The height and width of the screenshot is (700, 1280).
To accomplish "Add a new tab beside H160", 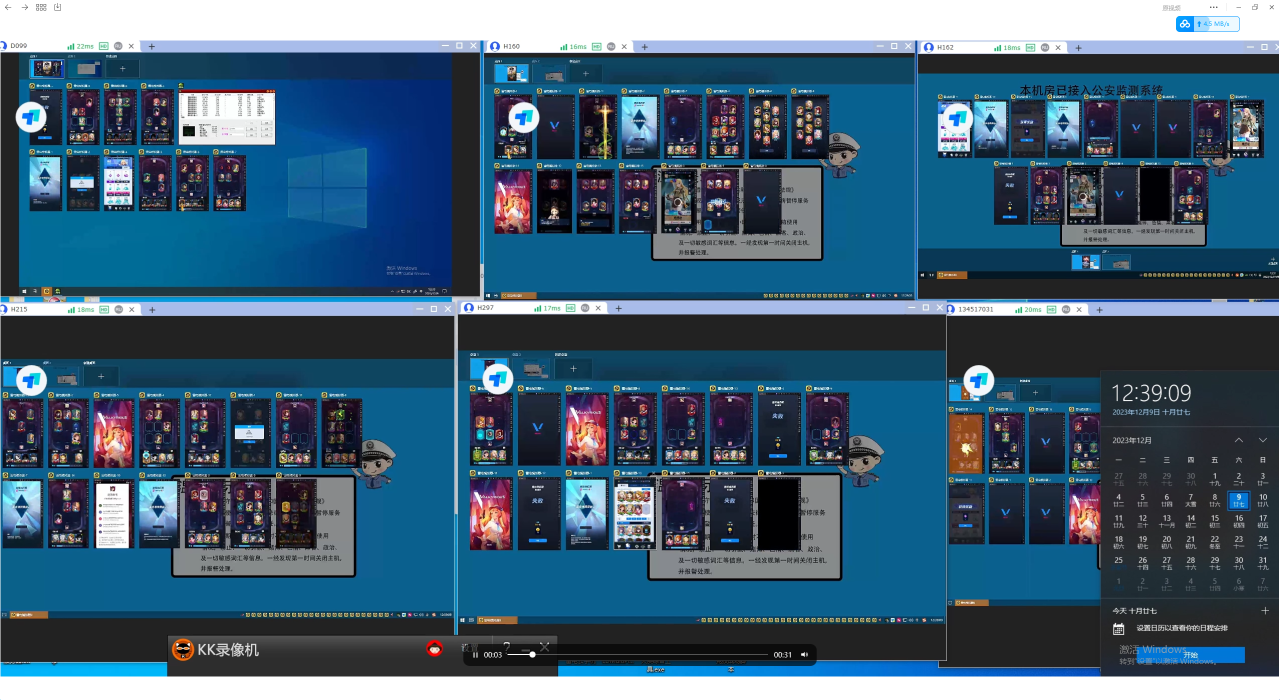I will pyautogui.click(x=643, y=46).
